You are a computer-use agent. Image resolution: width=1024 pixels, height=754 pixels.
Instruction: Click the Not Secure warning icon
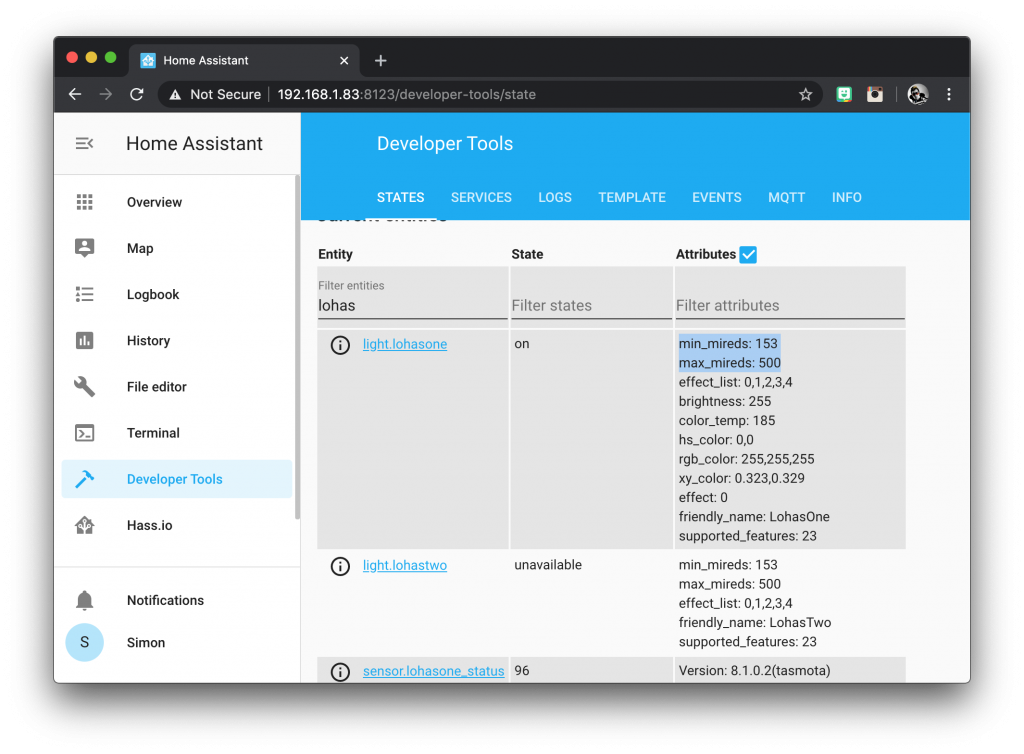[175, 95]
